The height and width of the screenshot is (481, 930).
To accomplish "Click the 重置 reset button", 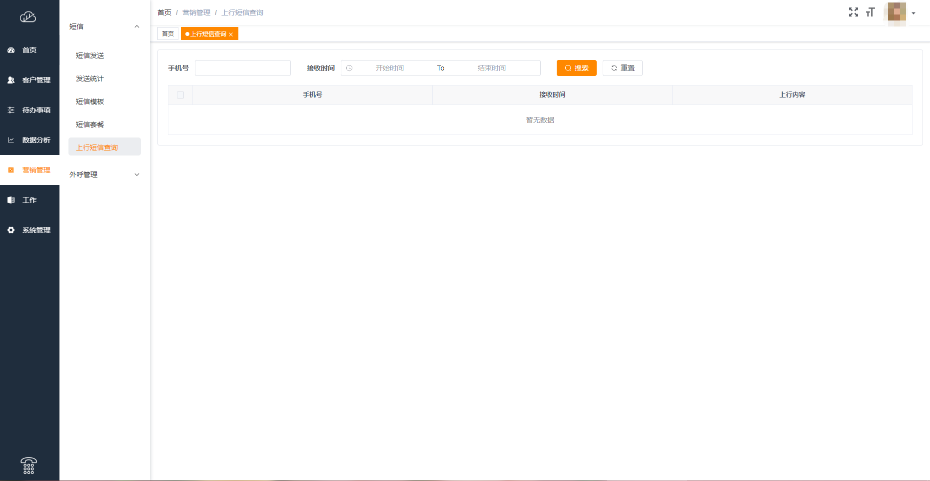I will coord(623,68).
